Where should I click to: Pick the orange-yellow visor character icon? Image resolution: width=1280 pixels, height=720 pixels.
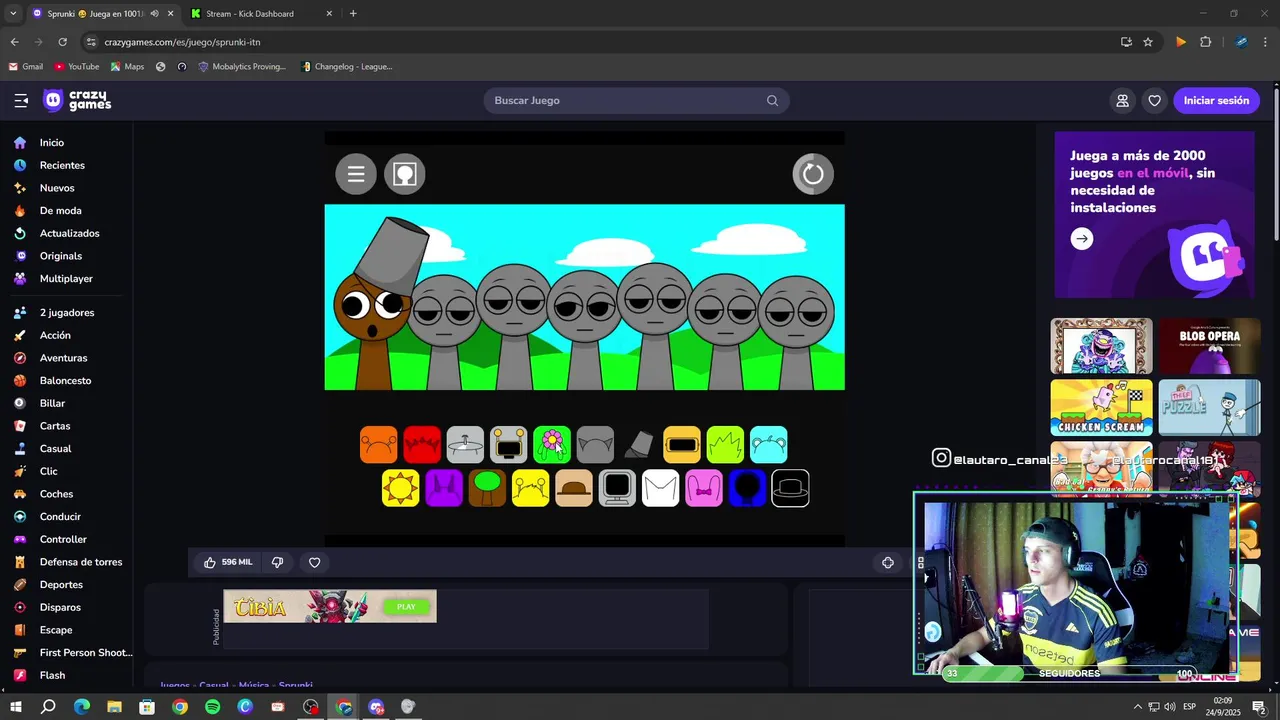682,445
